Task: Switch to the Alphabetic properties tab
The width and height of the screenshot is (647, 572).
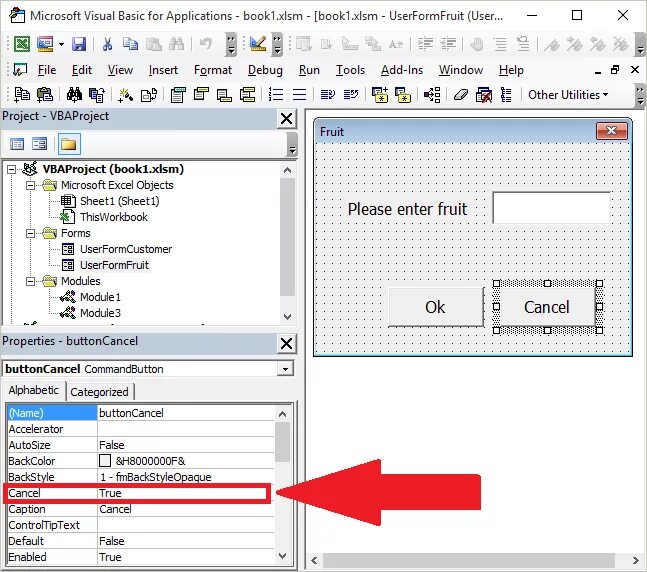Action: [x=34, y=390]
